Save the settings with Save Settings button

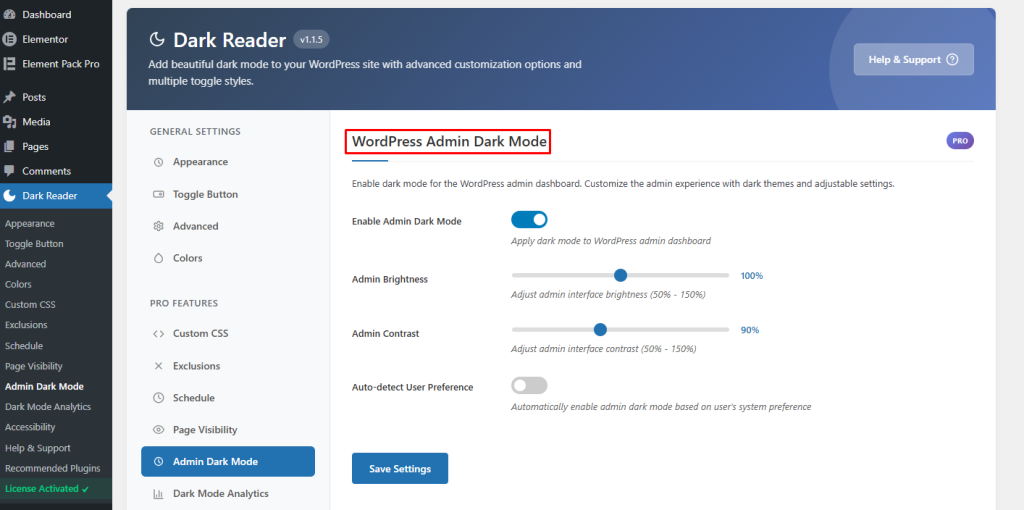pos(400,469)
